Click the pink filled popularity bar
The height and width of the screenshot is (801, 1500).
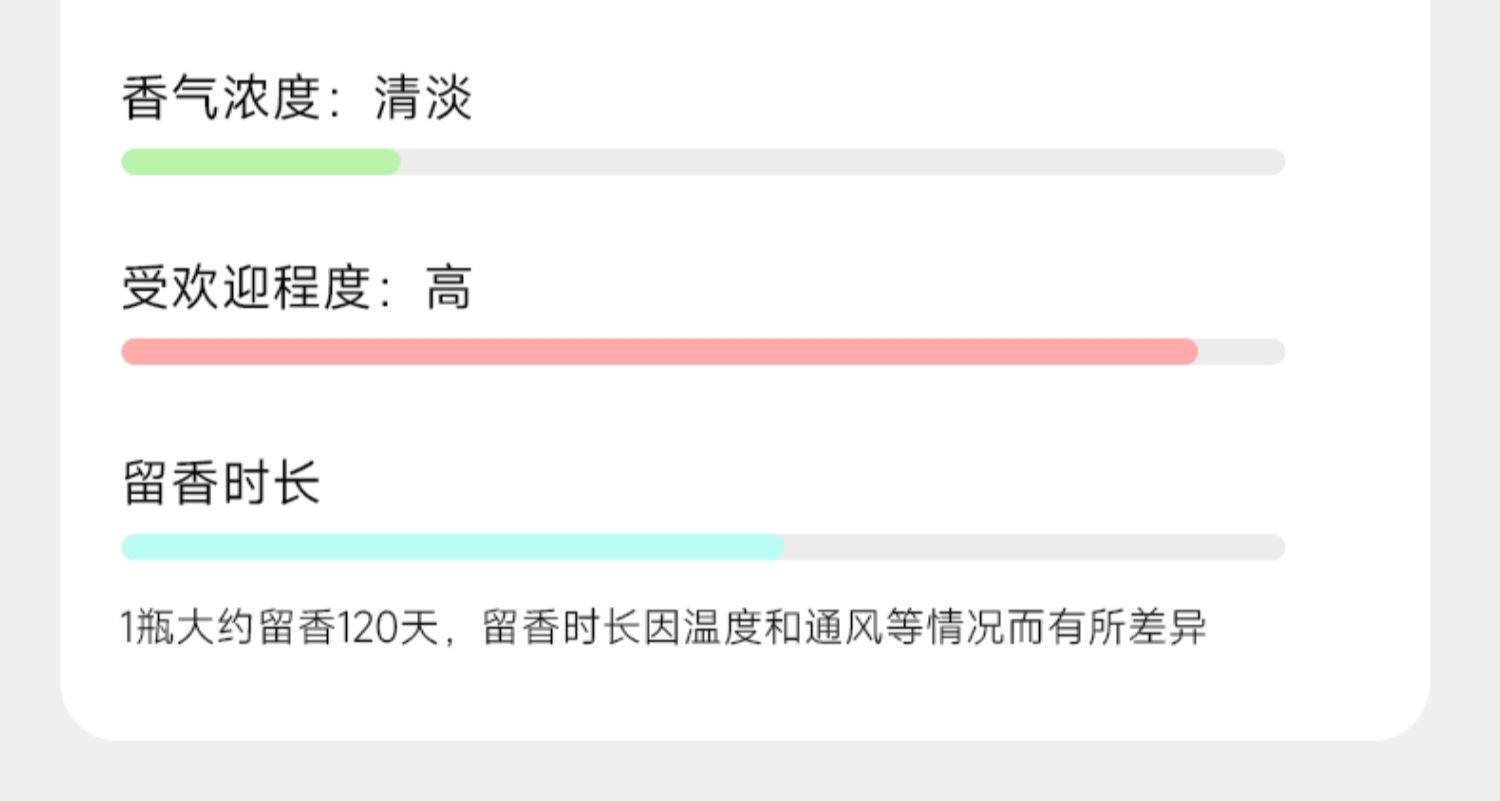pos(660,352)
